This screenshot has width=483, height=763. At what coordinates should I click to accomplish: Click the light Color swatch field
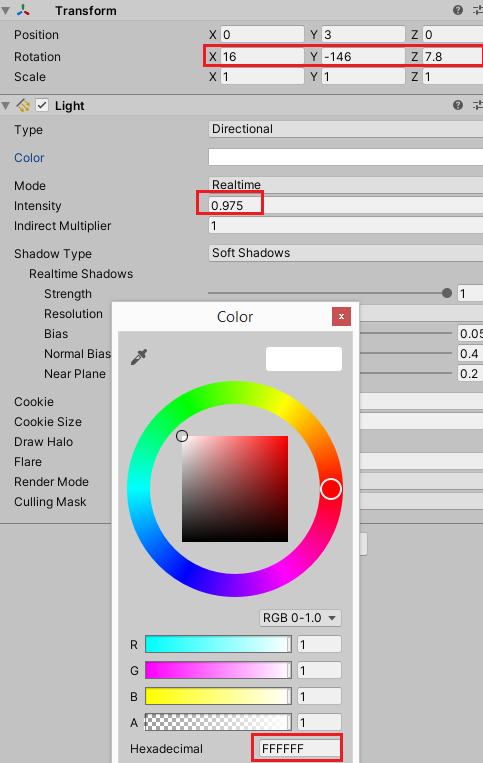[346, 157]
